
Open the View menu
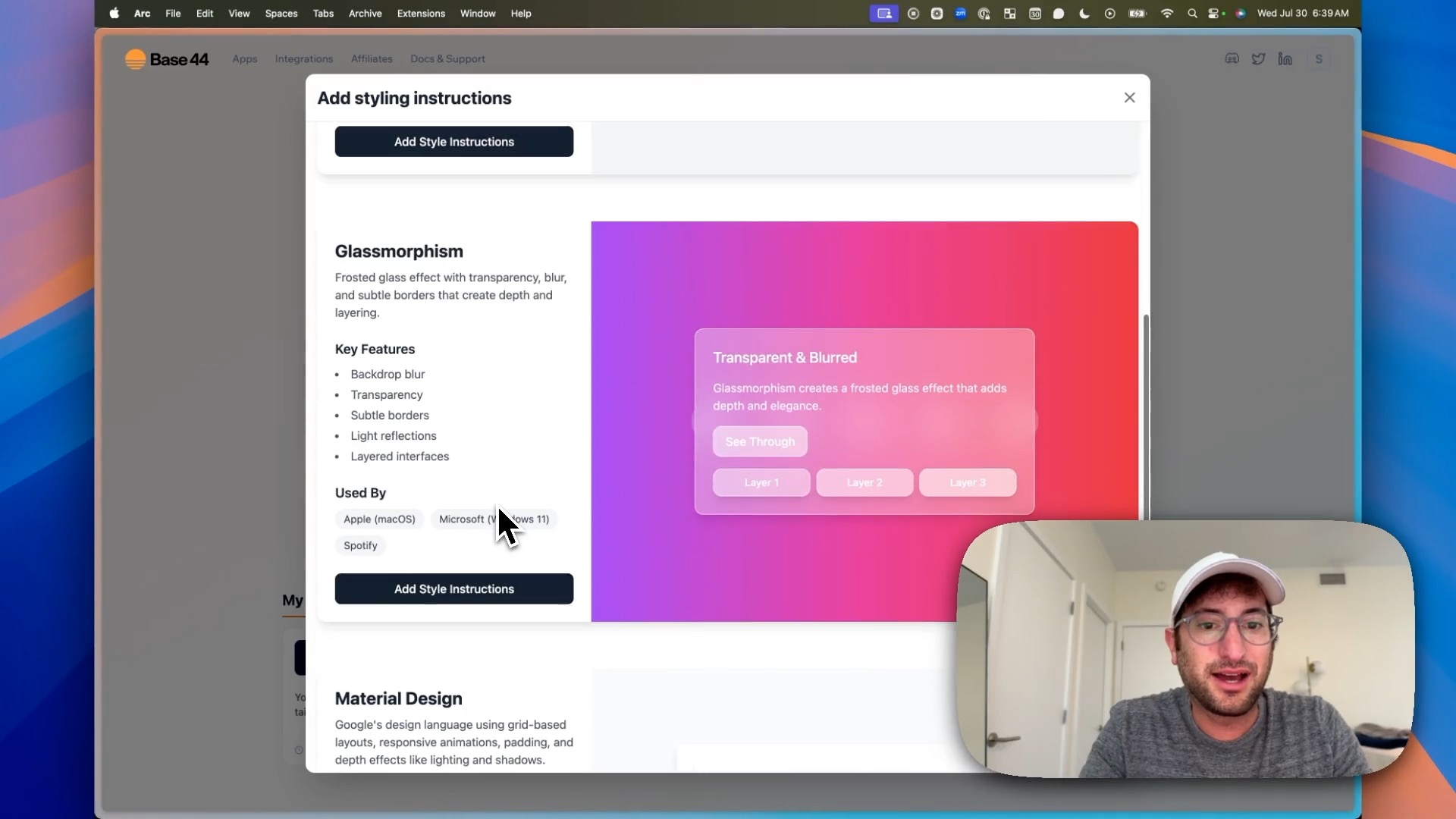point(239,14)
